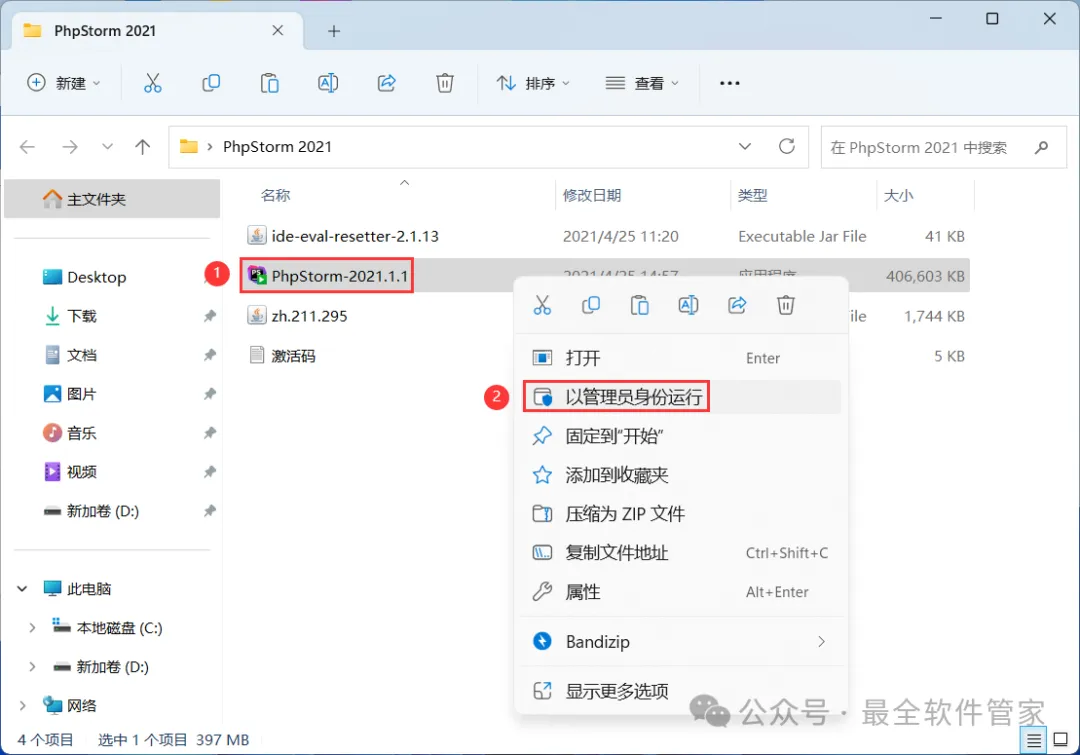This screenshot has height=755, width=1080.
Task: Click the Paste icon in the context menu
Action: (639, 305)
